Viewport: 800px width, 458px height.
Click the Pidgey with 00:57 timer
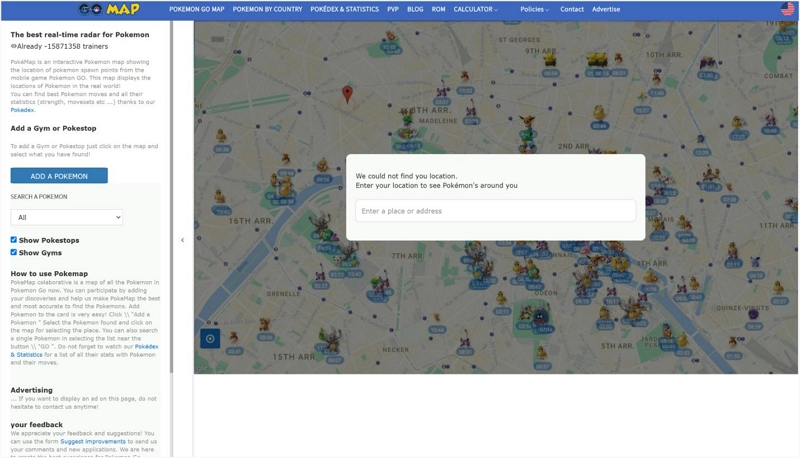tap(542, 352)
